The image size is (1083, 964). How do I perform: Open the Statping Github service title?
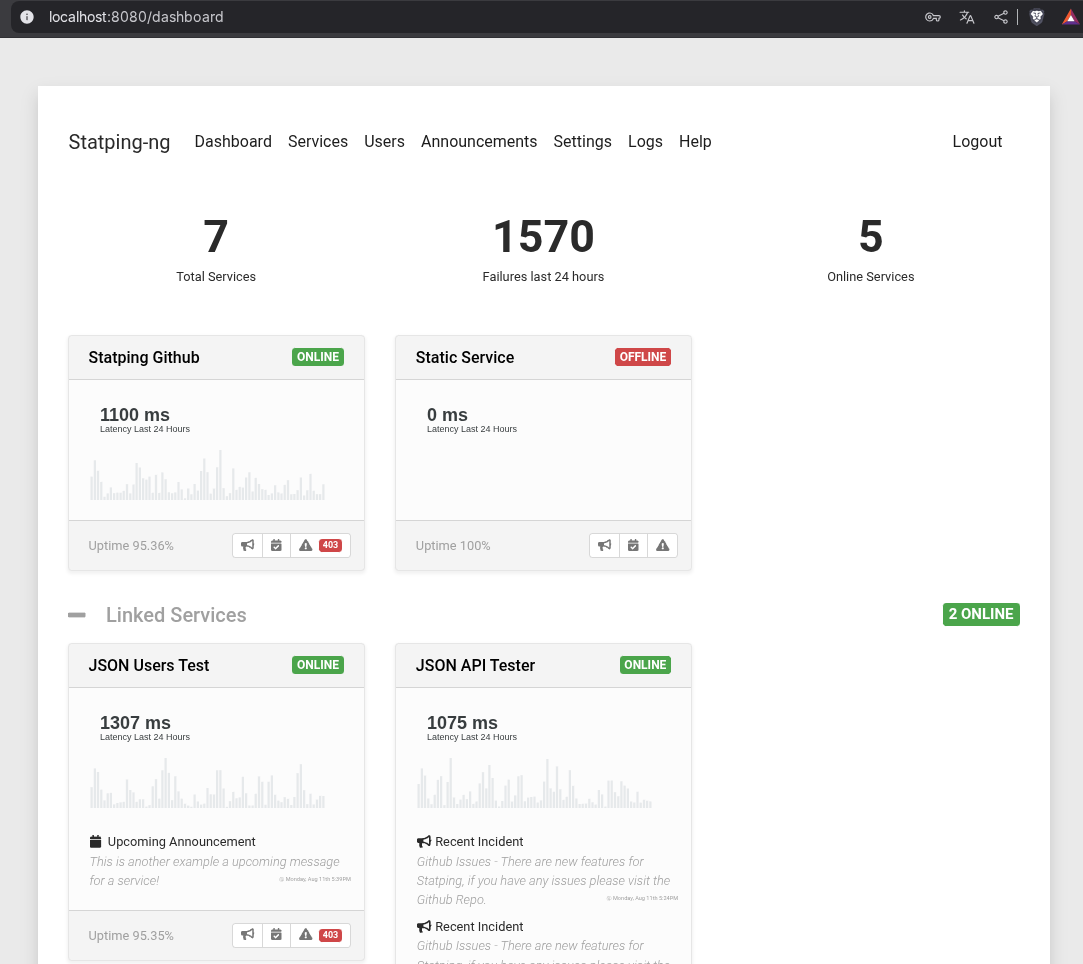pos(144,357)
